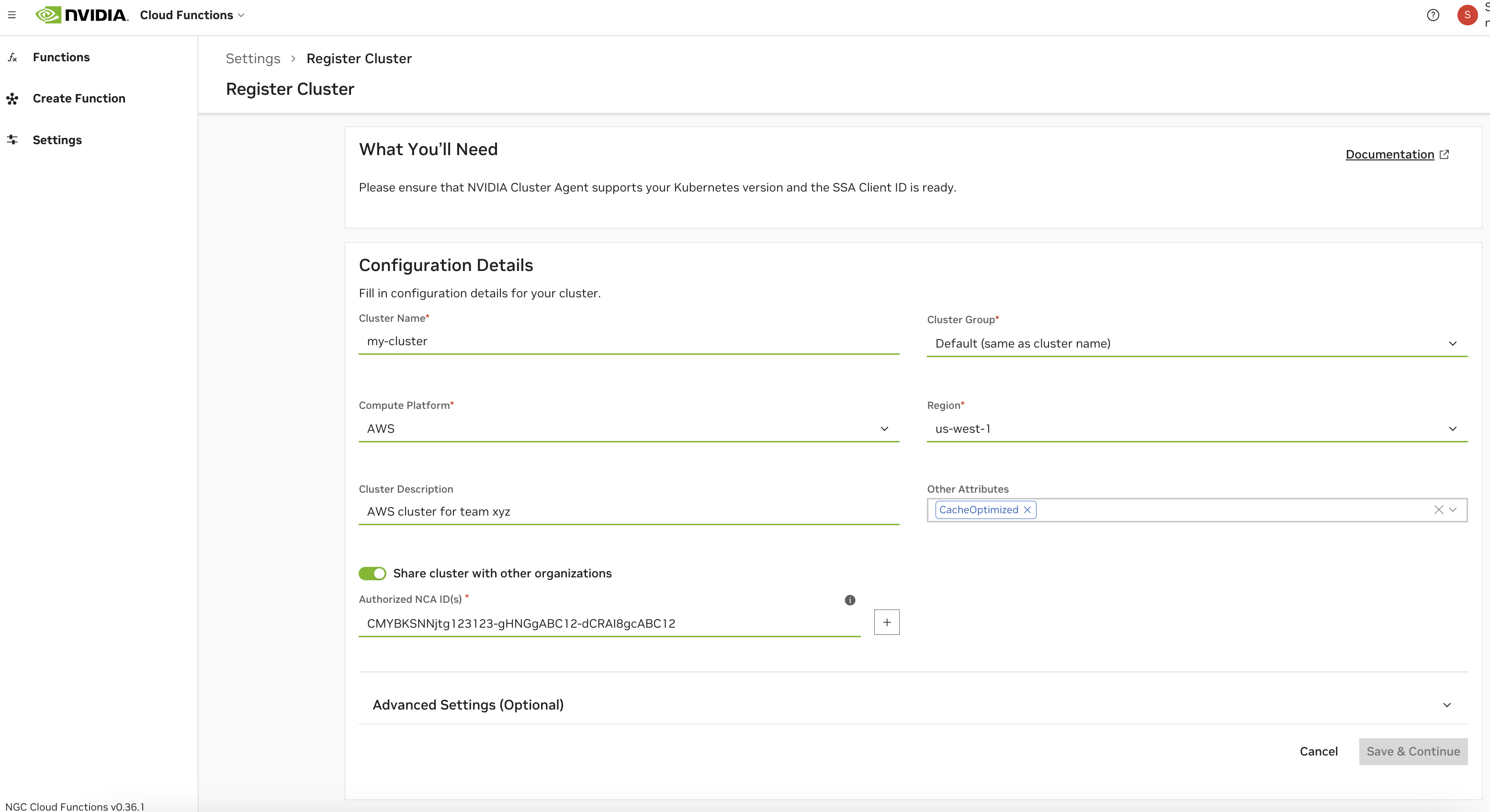Remove the CacheOptimized attribute tag
Screen dimensions: 1490x812
[1027, 509]
